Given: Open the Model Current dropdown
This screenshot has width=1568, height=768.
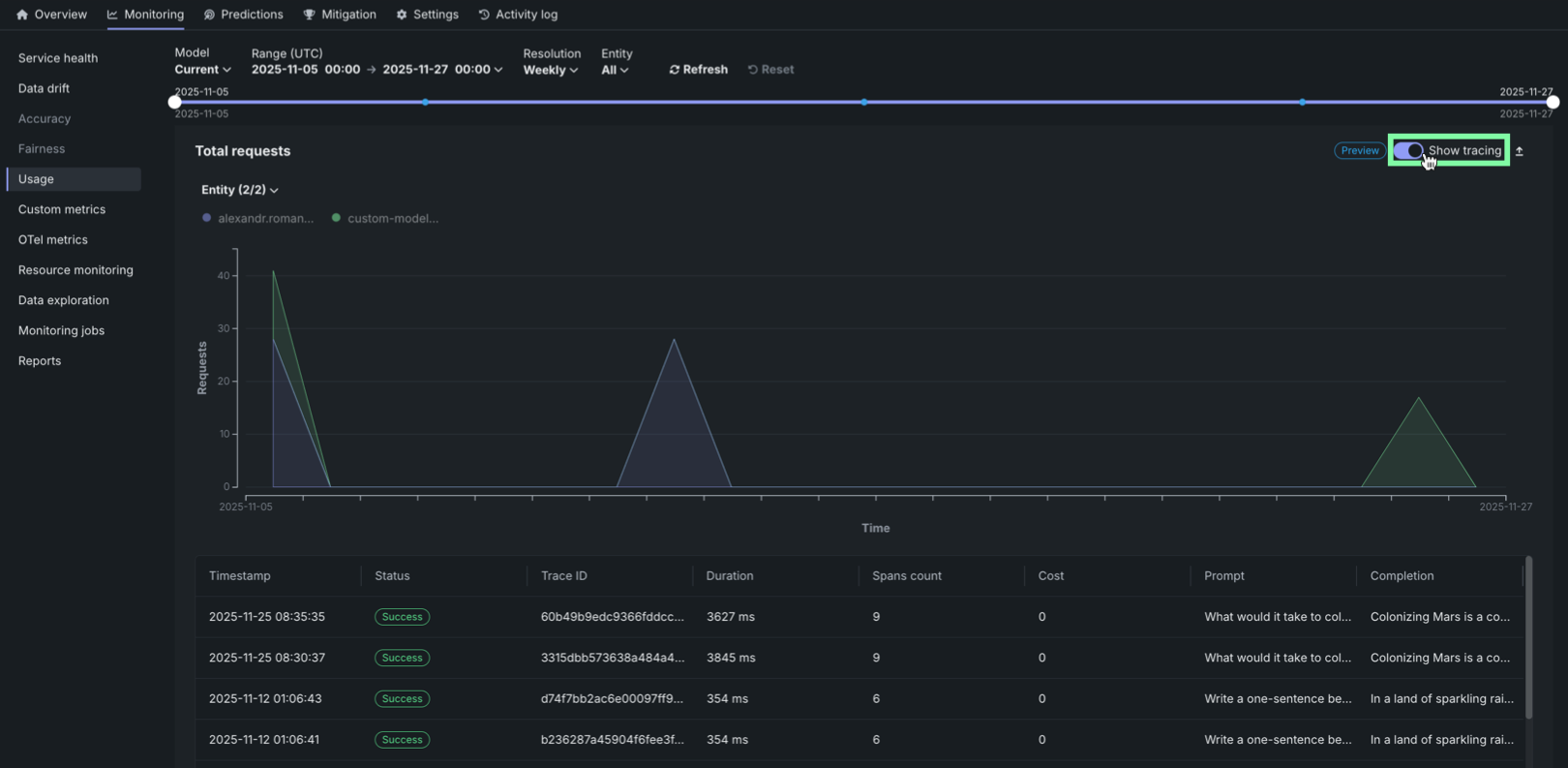Looking at the screenshot, I should (x=202, y=70).
